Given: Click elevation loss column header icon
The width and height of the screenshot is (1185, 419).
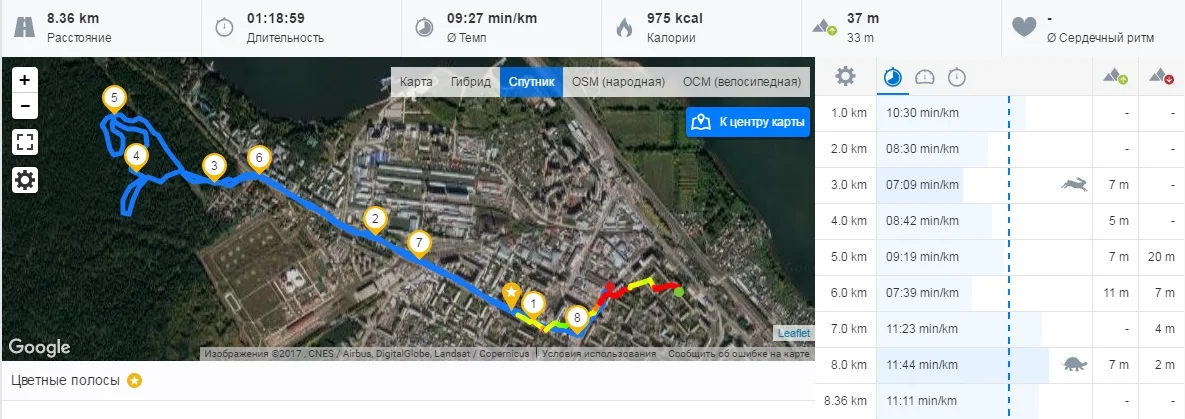Looking at the screenshot, I should pyautogui.click(x=1162, y=76).
